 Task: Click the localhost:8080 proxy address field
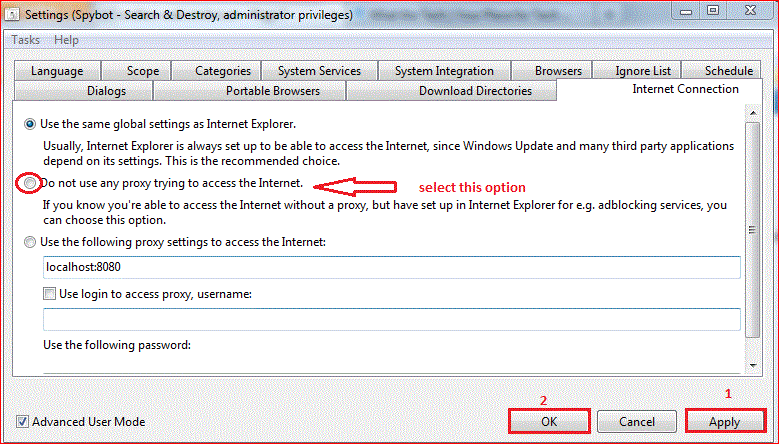click(391, 267)
